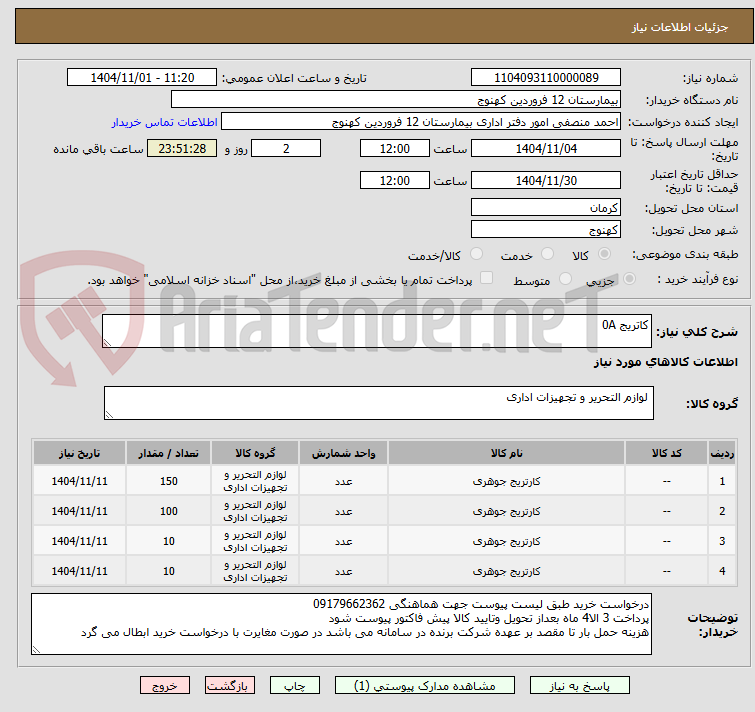This screenshot has height=712, width=755.
Task: Click the گروه کالا textarea
Action: pos(379,403)
